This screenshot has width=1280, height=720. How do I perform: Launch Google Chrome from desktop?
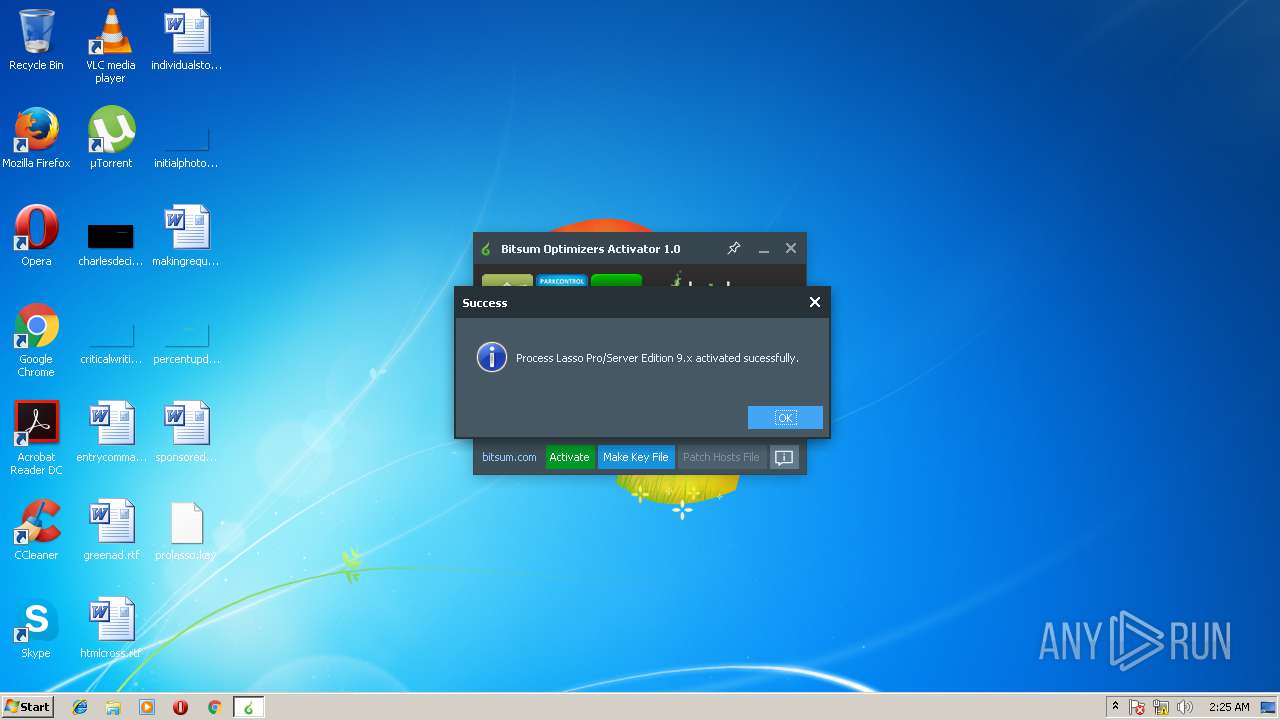[36, 340]
